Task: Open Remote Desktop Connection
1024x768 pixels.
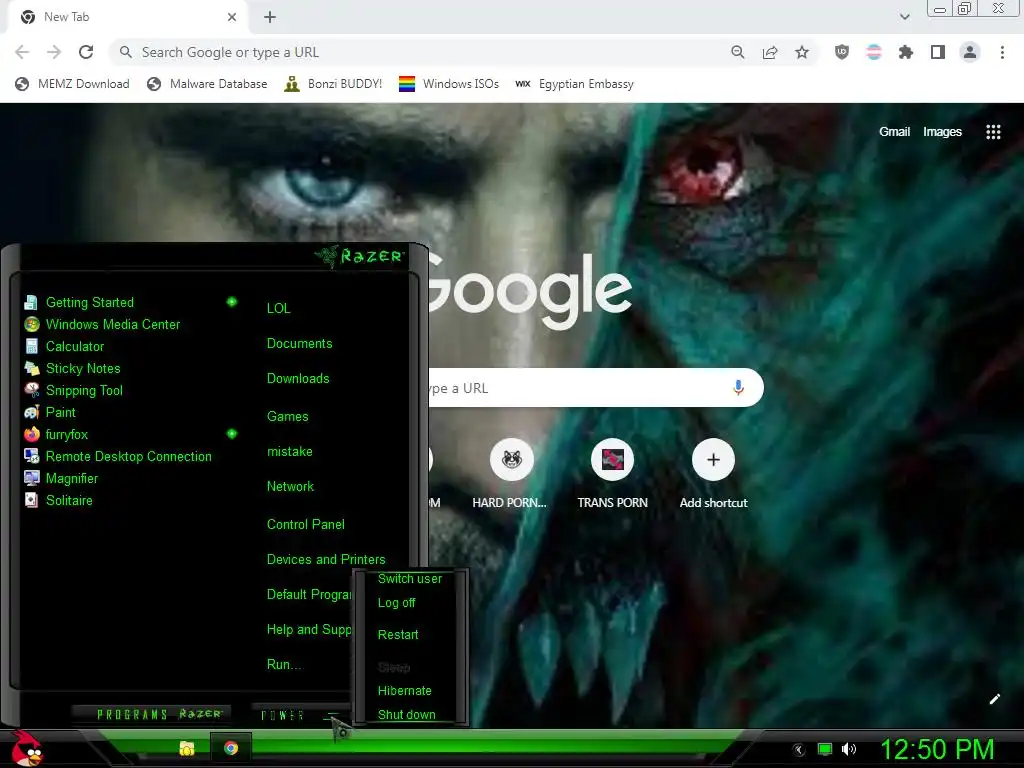Action: point(118,456)
